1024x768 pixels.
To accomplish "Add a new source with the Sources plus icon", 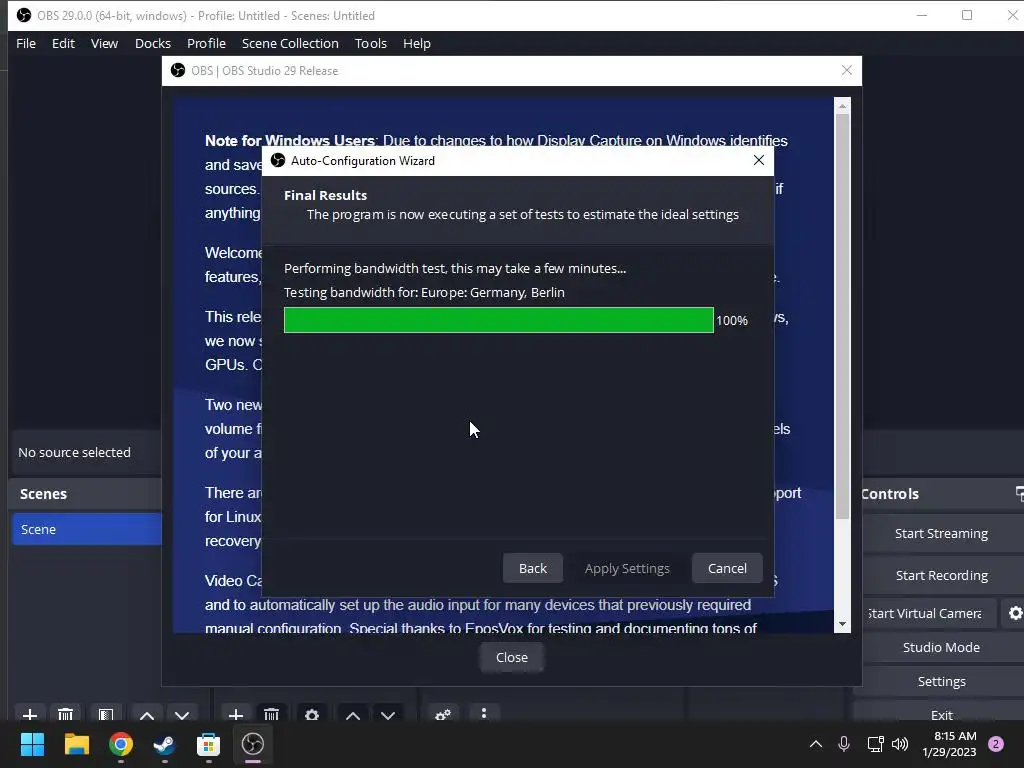I will [x=236, y=714].
